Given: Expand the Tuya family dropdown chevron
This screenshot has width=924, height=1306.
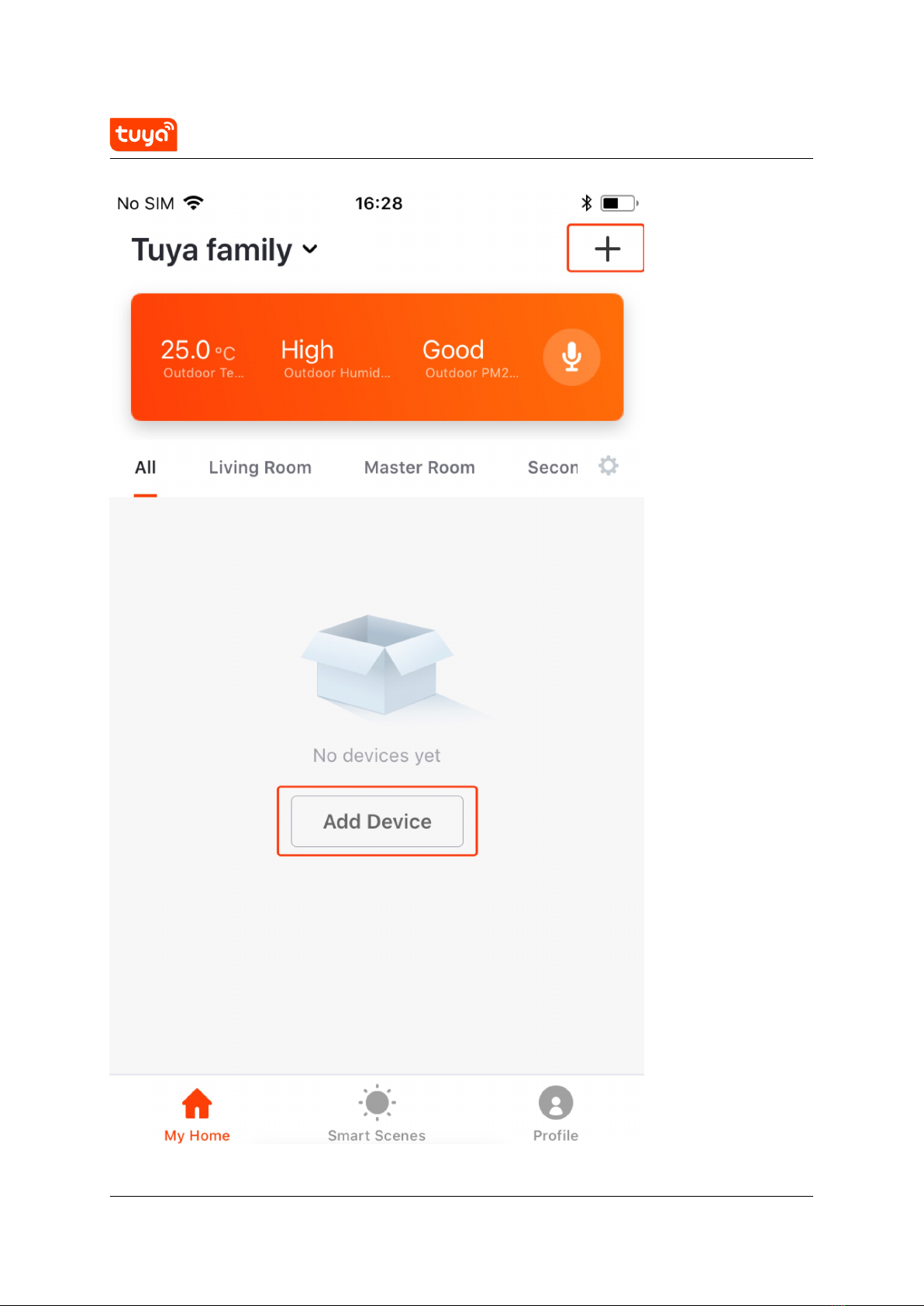Looking at the screenshot, I should (310, 249).
